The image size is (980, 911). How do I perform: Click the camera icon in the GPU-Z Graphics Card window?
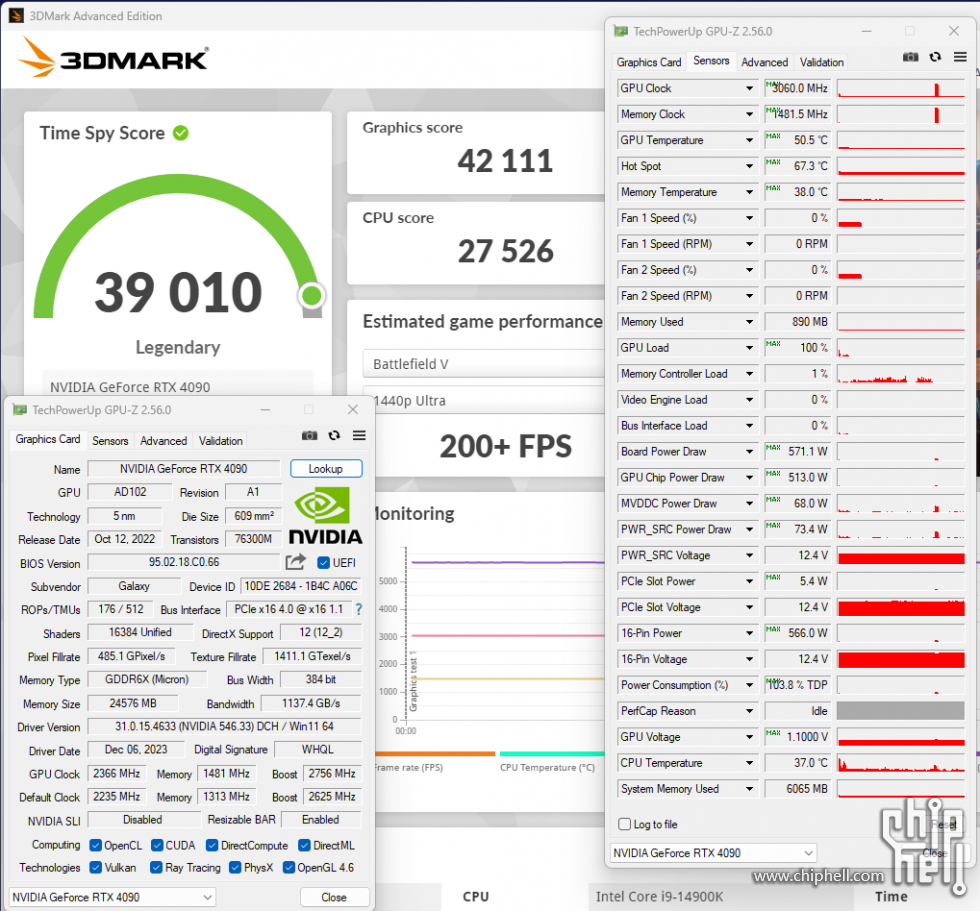309,436
